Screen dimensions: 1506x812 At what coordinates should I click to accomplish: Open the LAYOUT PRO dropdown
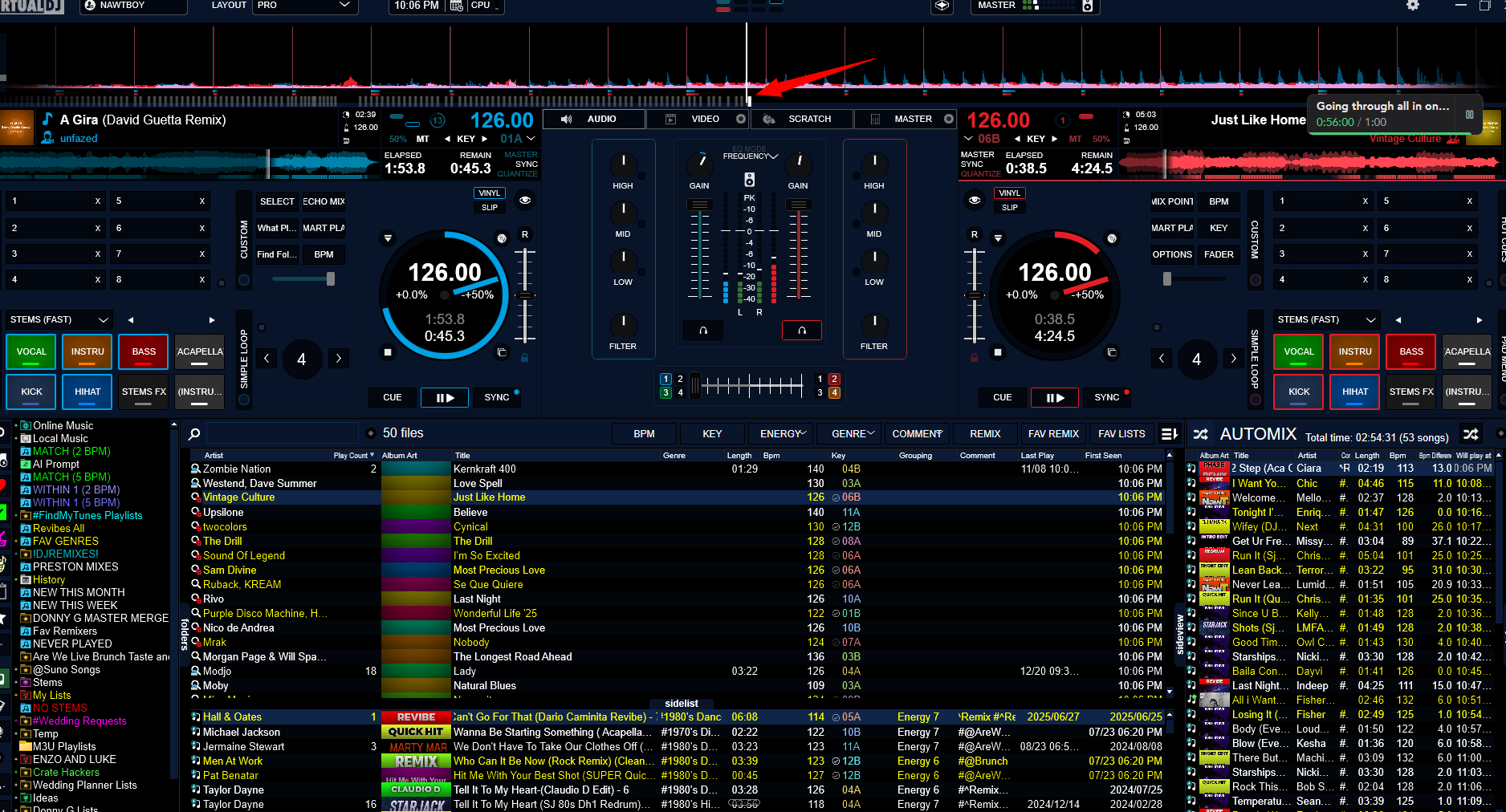point(305,6)
